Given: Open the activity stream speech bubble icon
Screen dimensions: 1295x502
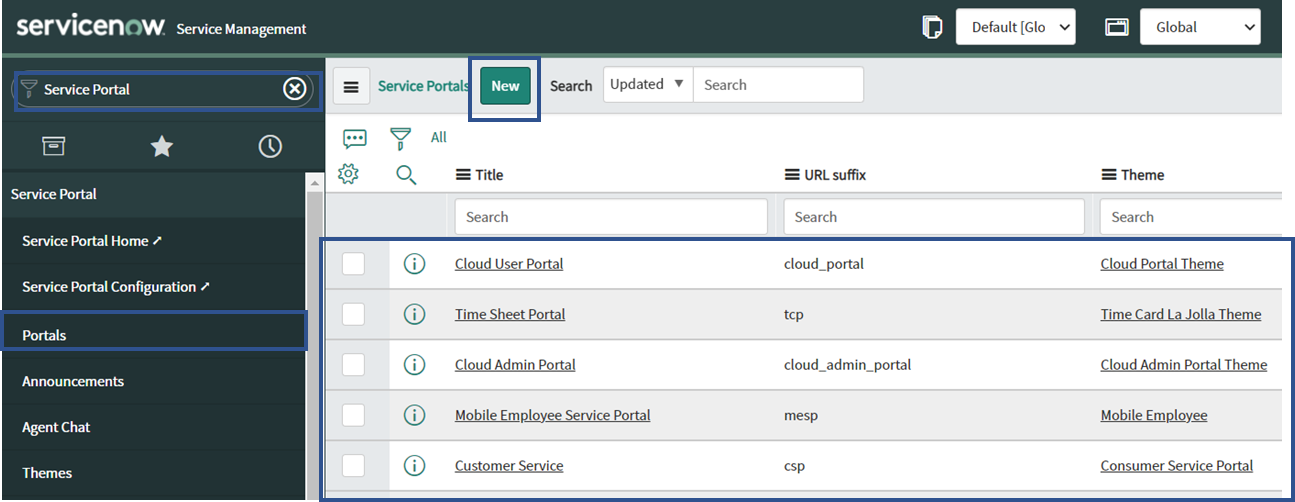Looking at the screenshot, I should coord(354,138).
